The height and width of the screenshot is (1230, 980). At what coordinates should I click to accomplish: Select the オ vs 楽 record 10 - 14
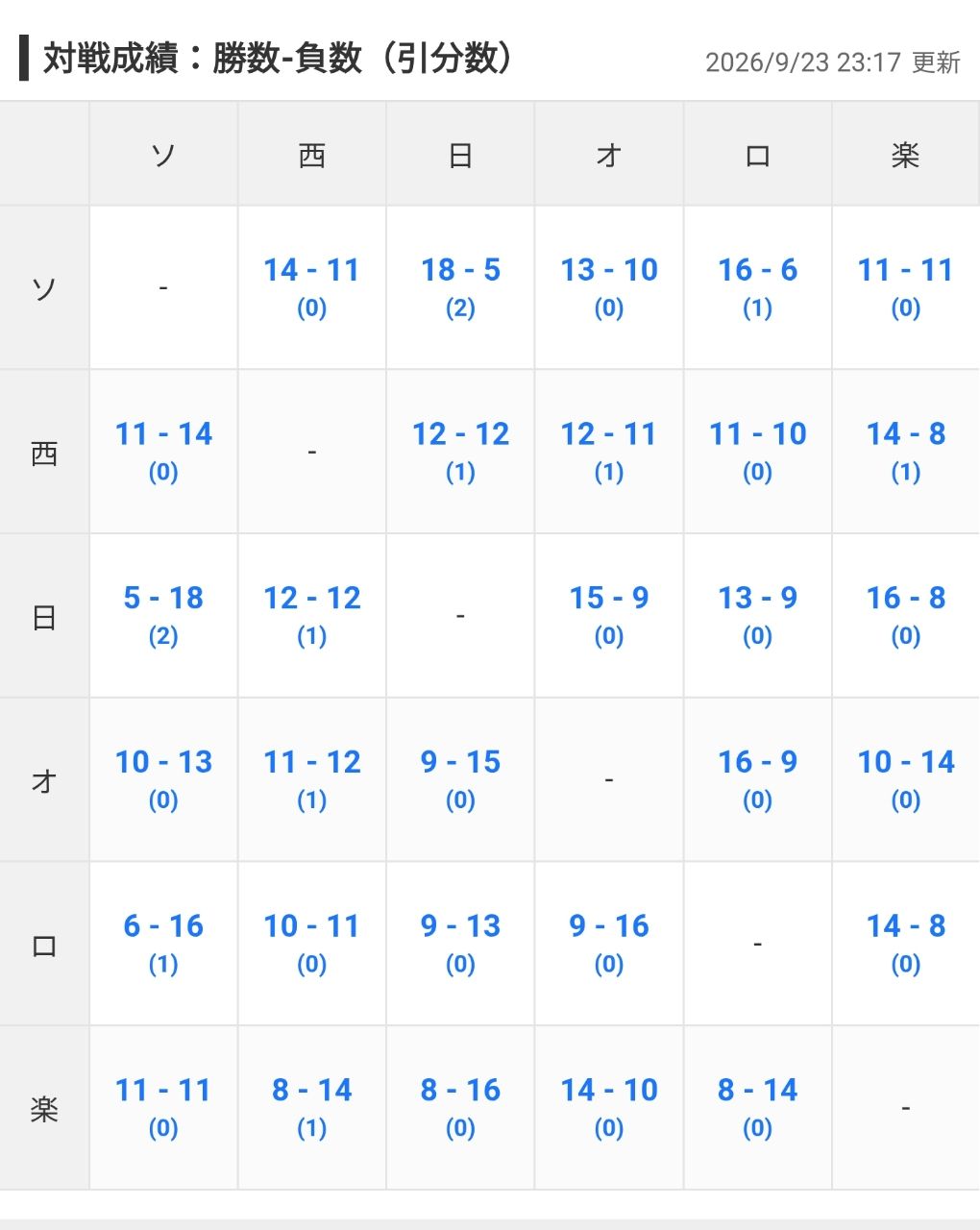905,779
